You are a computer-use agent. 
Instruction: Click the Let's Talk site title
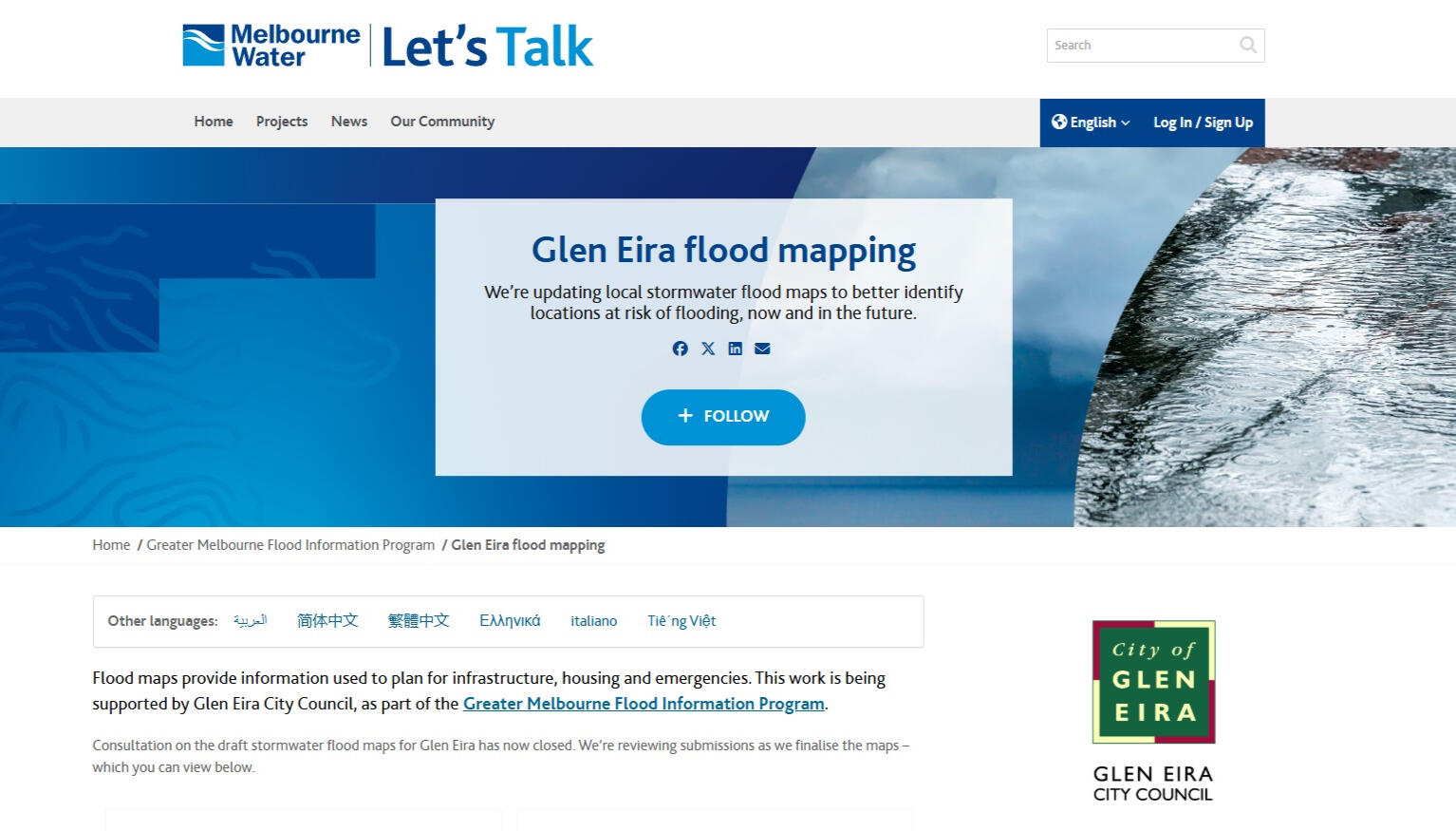pyautogui.click(x=488, y=47)
